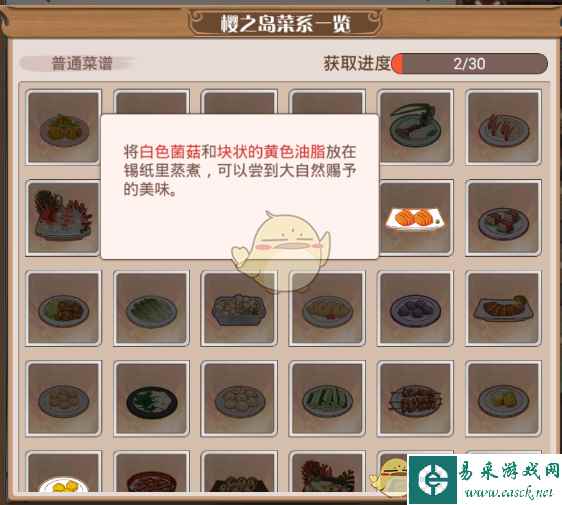Viewport: 562px width, 505px height.
Task: Choose the green leafy dish in third row
Action: click(152, 309)
